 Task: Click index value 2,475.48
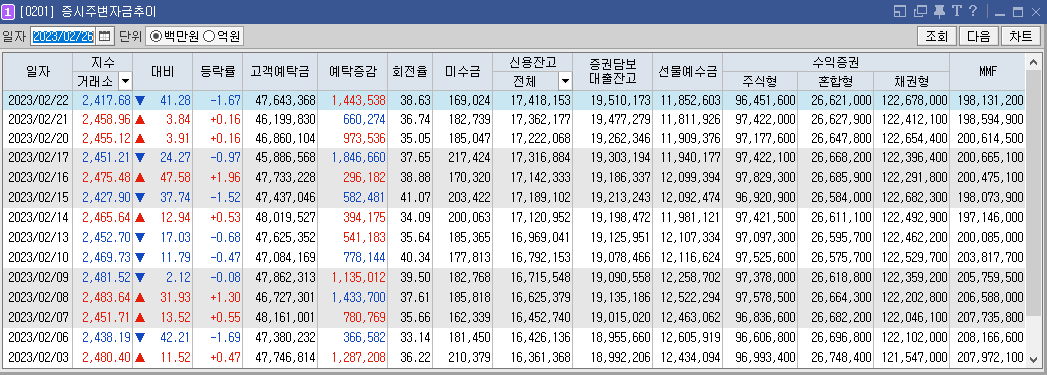[106, 177]
